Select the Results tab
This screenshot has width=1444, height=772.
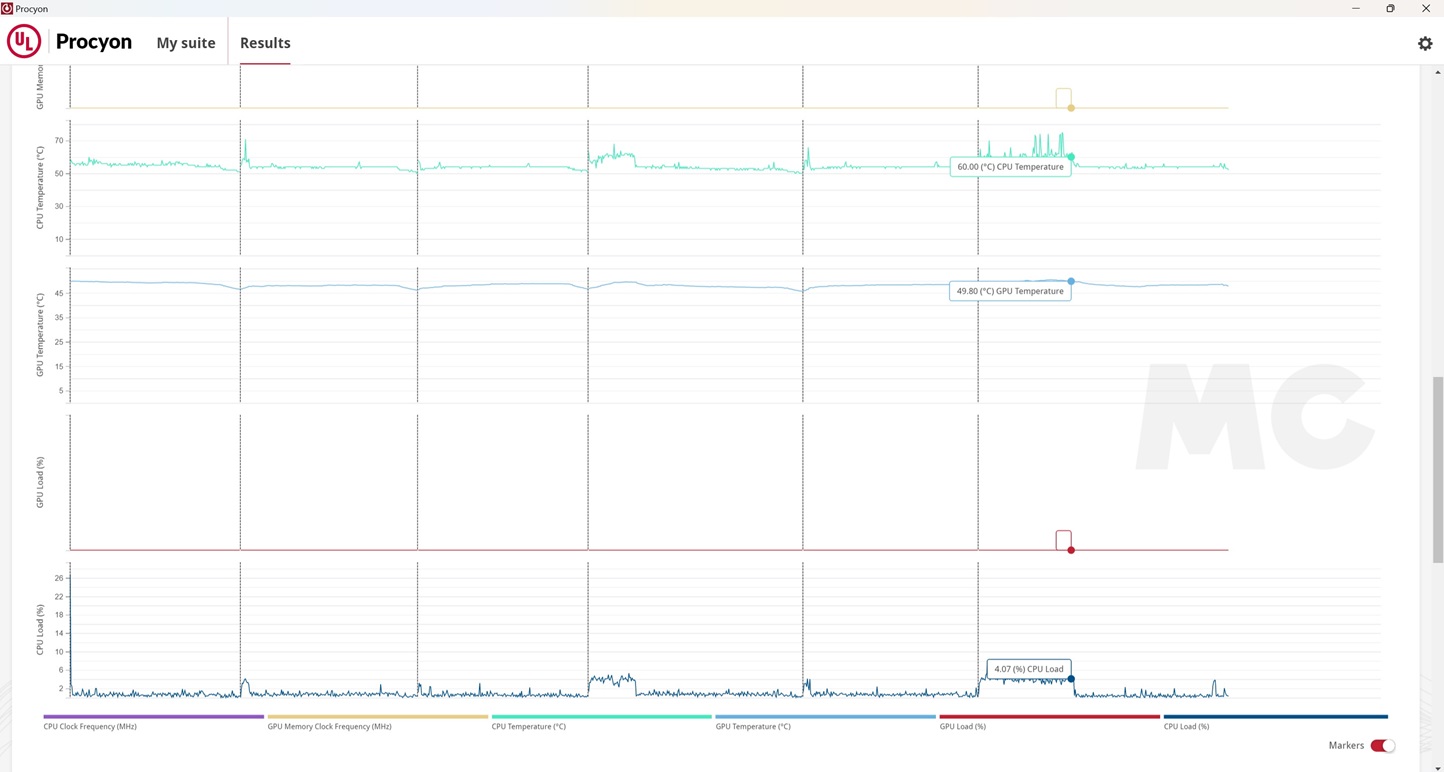click(x=265, y=43)
